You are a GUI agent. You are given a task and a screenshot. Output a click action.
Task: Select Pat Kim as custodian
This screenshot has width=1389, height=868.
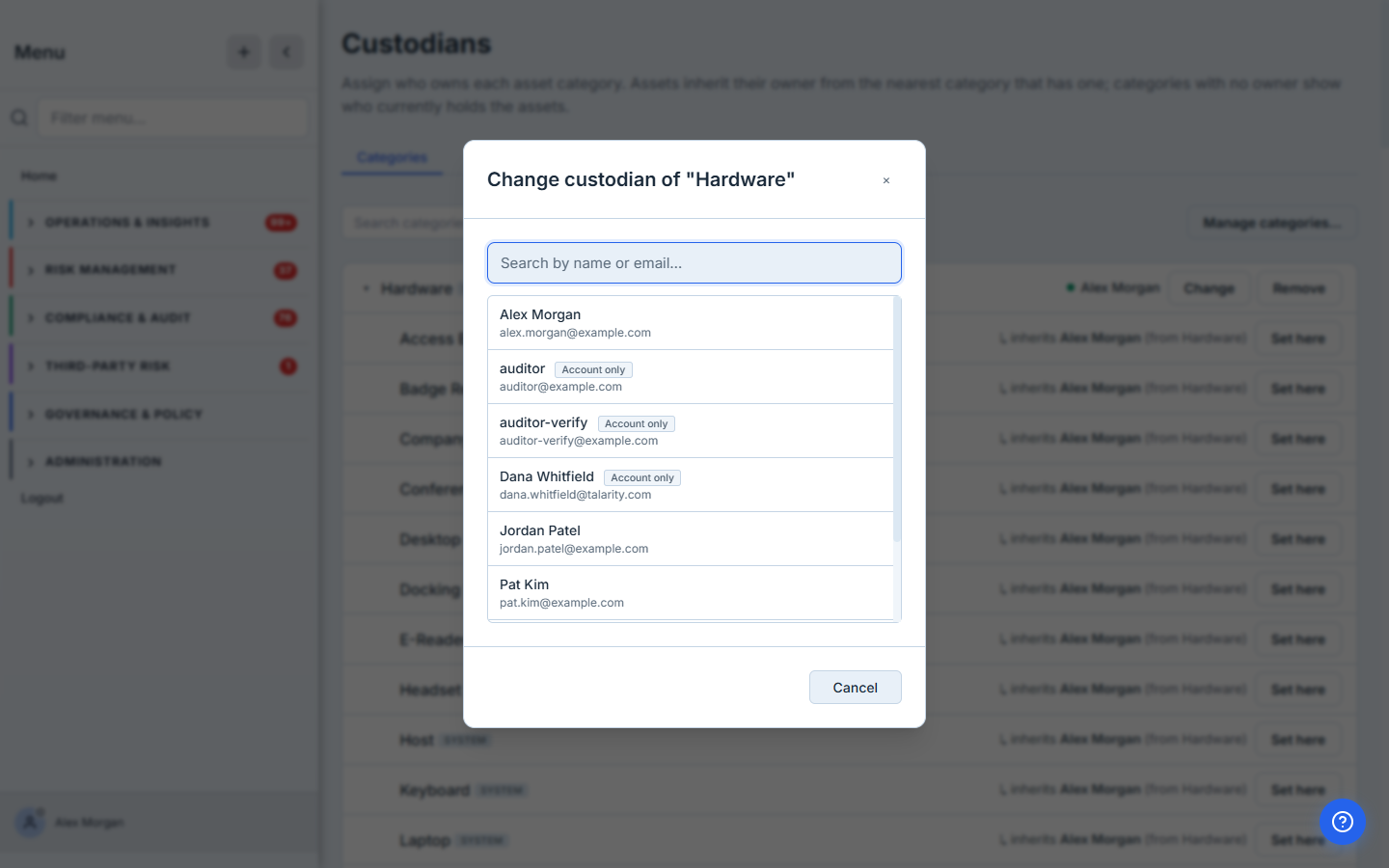(691, 593)
